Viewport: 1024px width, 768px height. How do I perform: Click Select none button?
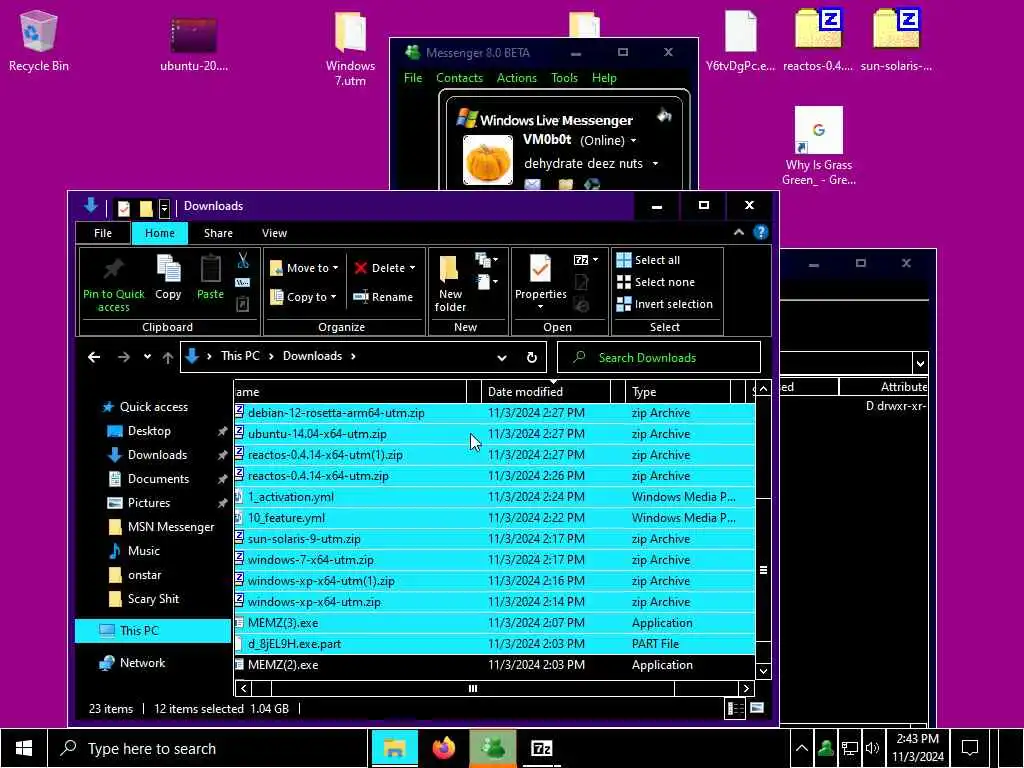tap(655, 282)
